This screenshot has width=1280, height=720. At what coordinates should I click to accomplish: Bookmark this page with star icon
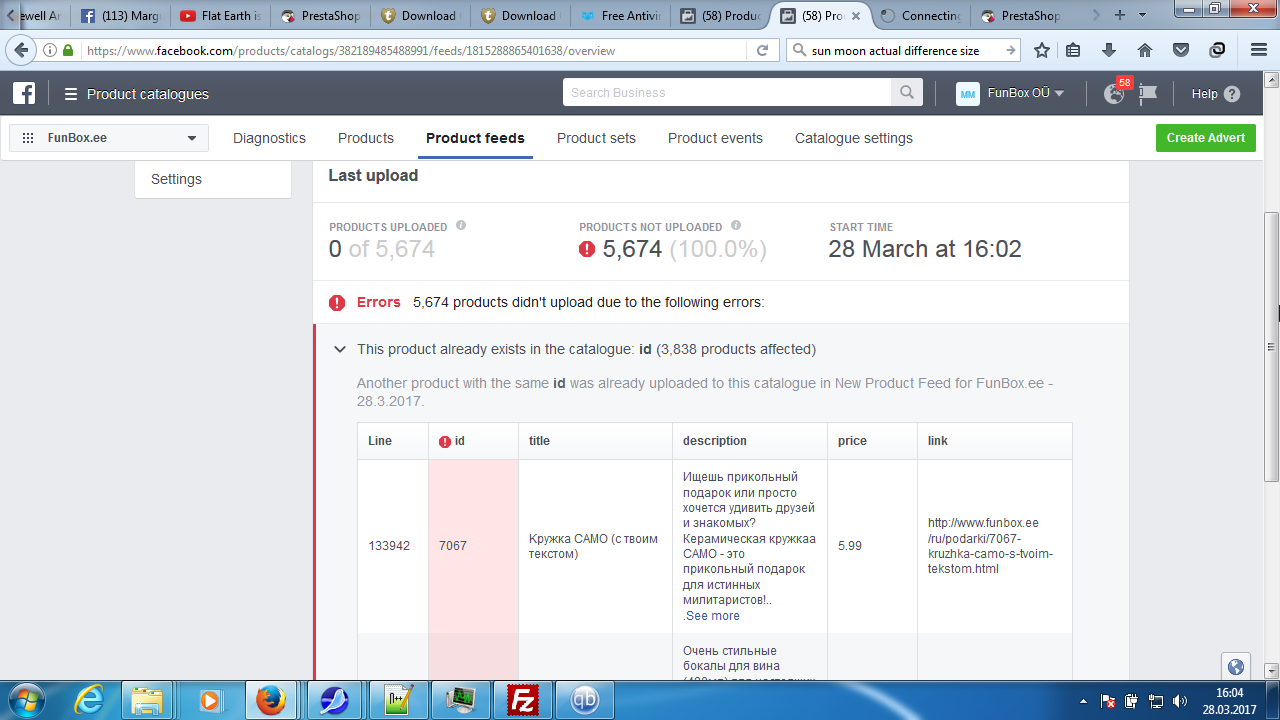[x=1042, y=50]
